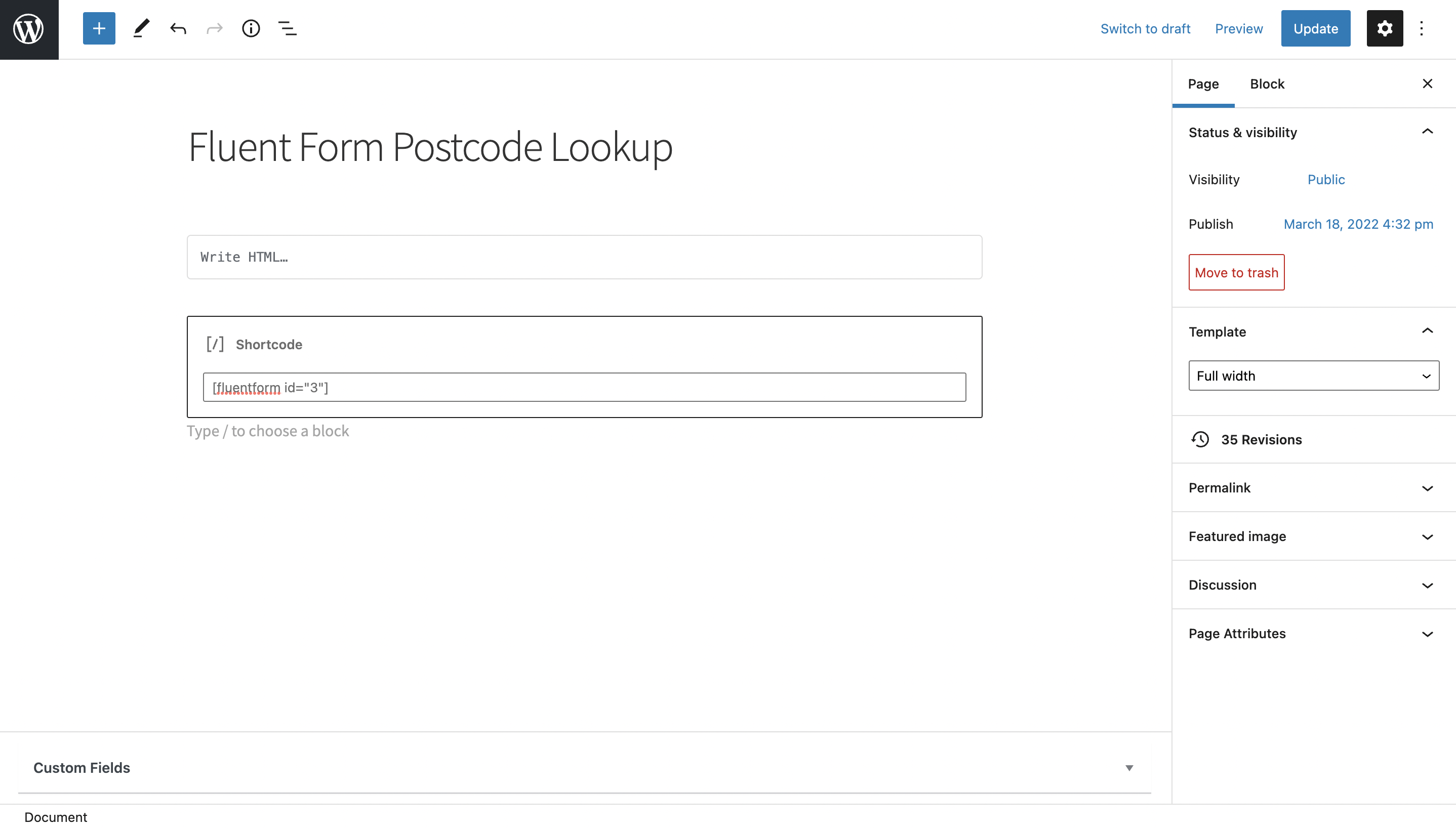Image resolution: width=1456 pixels, height=829 pixels.
Task: Toggle the Settings gear icon
Action: tap(1384, 28)
